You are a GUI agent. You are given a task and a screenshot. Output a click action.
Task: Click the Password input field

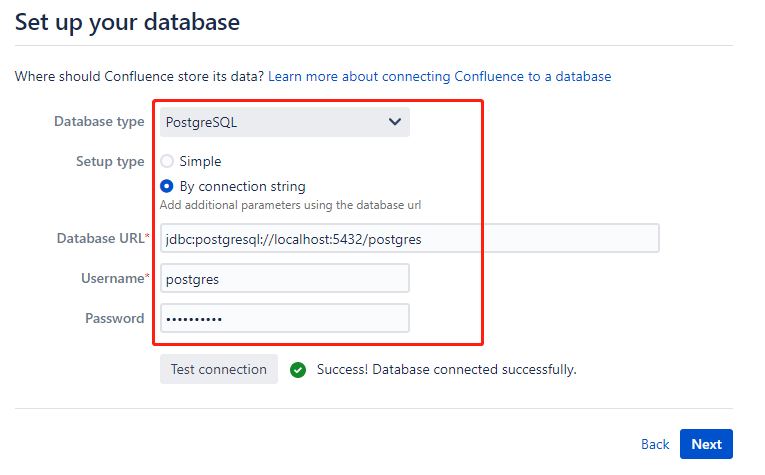(284, 318)
